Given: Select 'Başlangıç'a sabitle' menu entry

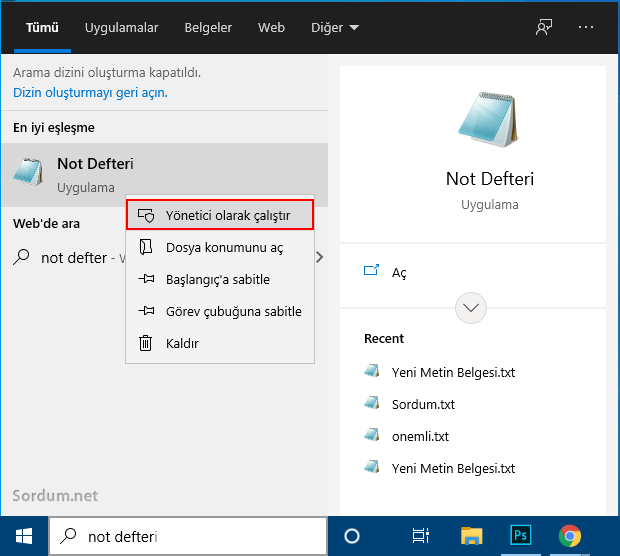Looking at the screenshot, I should (220, 280).
